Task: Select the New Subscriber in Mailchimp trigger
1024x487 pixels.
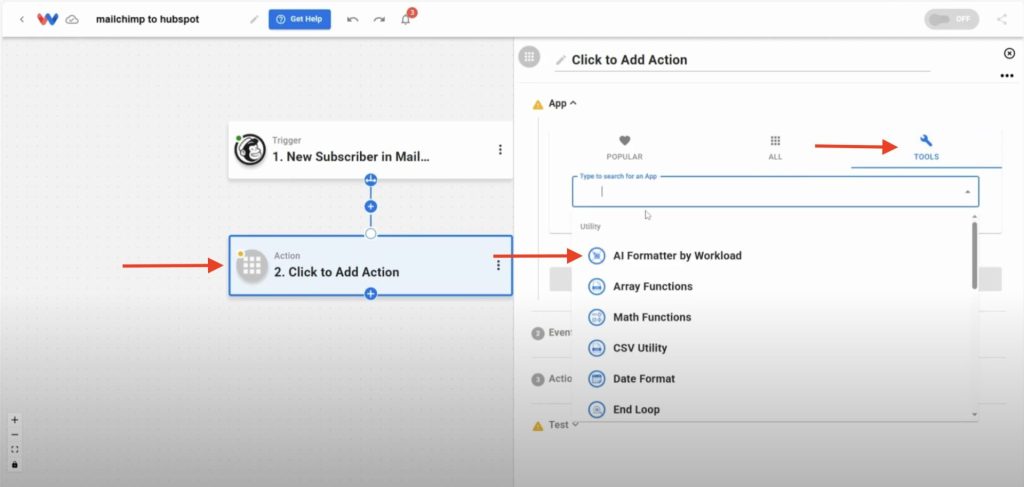Action: pos(370,150)
